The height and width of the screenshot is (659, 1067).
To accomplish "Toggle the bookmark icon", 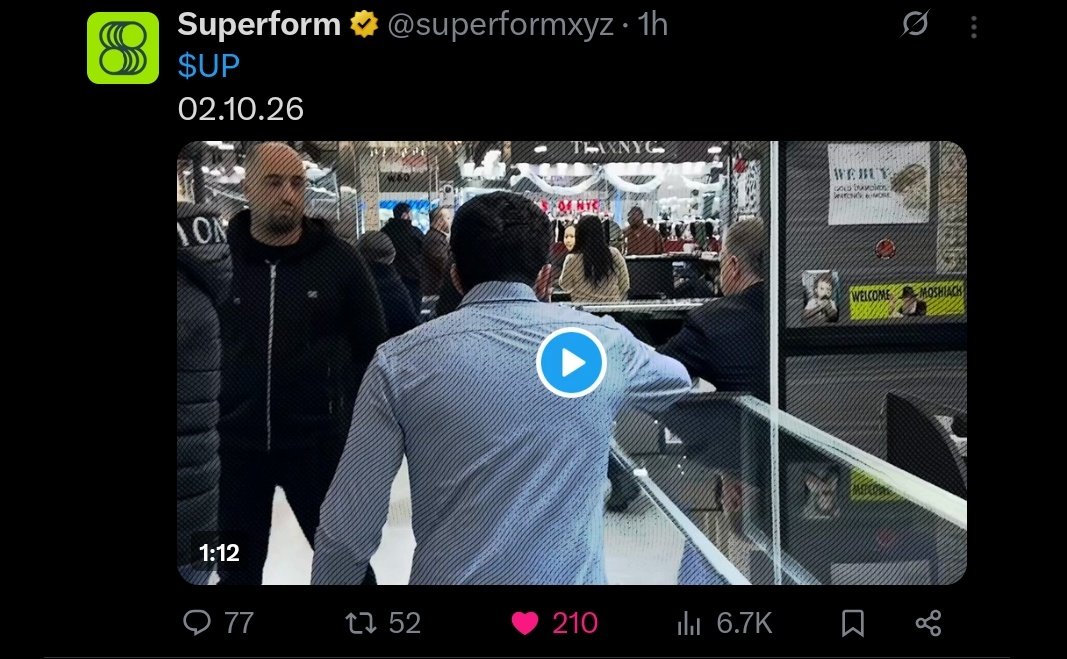I will coord(853,623).
